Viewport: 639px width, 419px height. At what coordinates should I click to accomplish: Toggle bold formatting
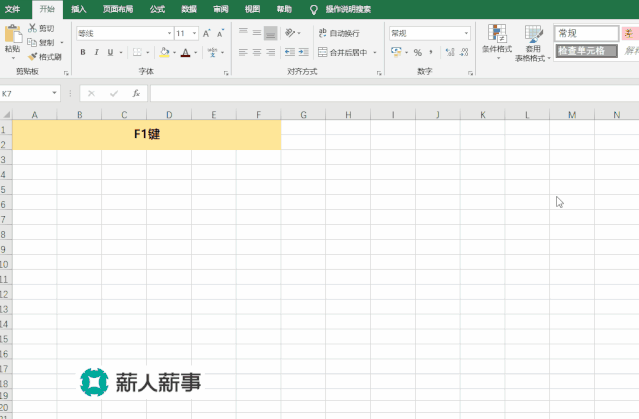coord(83,52)
